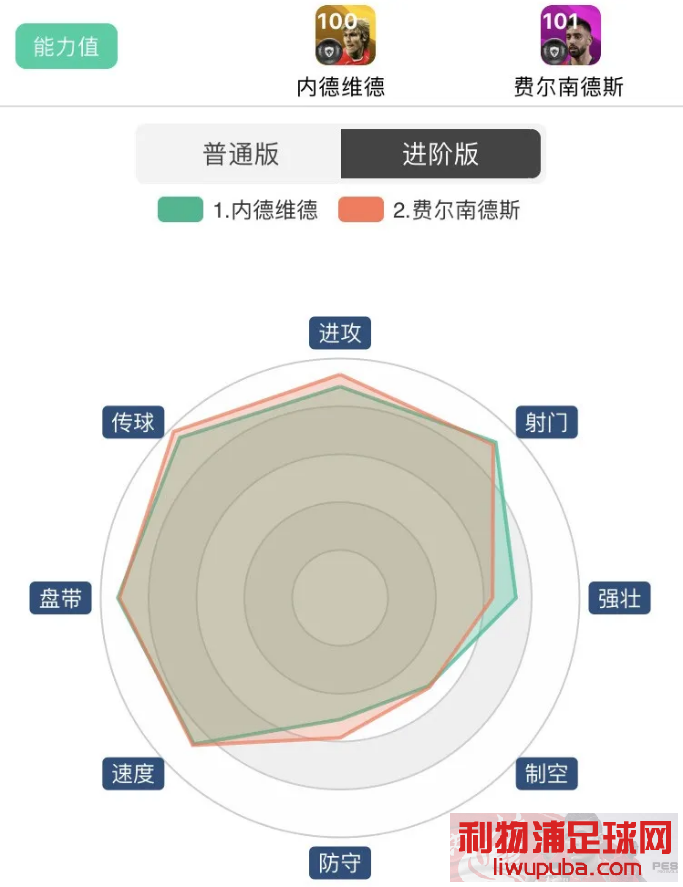Screen dimensions: 683x887
Task: Click the 进攻 axis label
Action: coord(340,333)
